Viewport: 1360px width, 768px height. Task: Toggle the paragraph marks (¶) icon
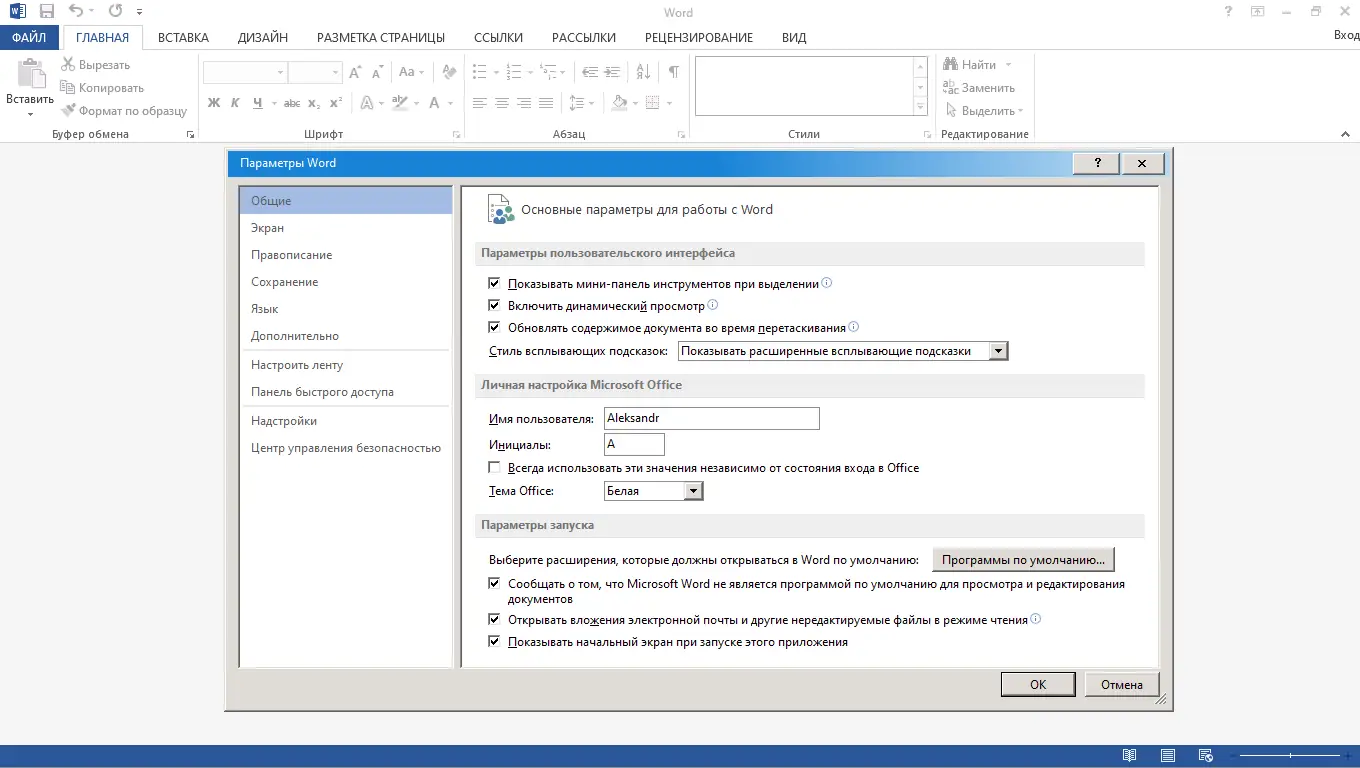point(674,73)
